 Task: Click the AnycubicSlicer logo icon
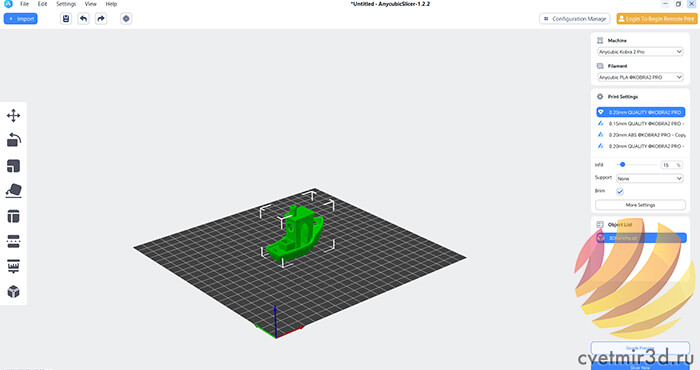pyautogui.click(x=8, y=4)
